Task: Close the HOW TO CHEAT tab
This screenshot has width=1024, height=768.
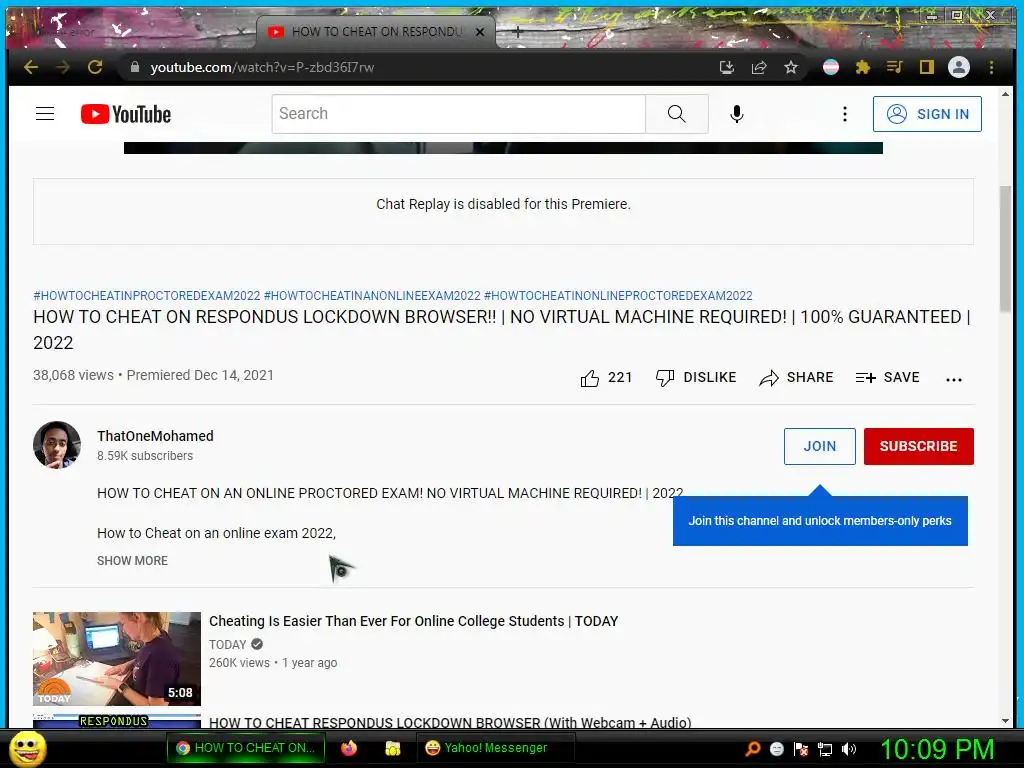Action: pyautogui.click(x=480, y=31)
